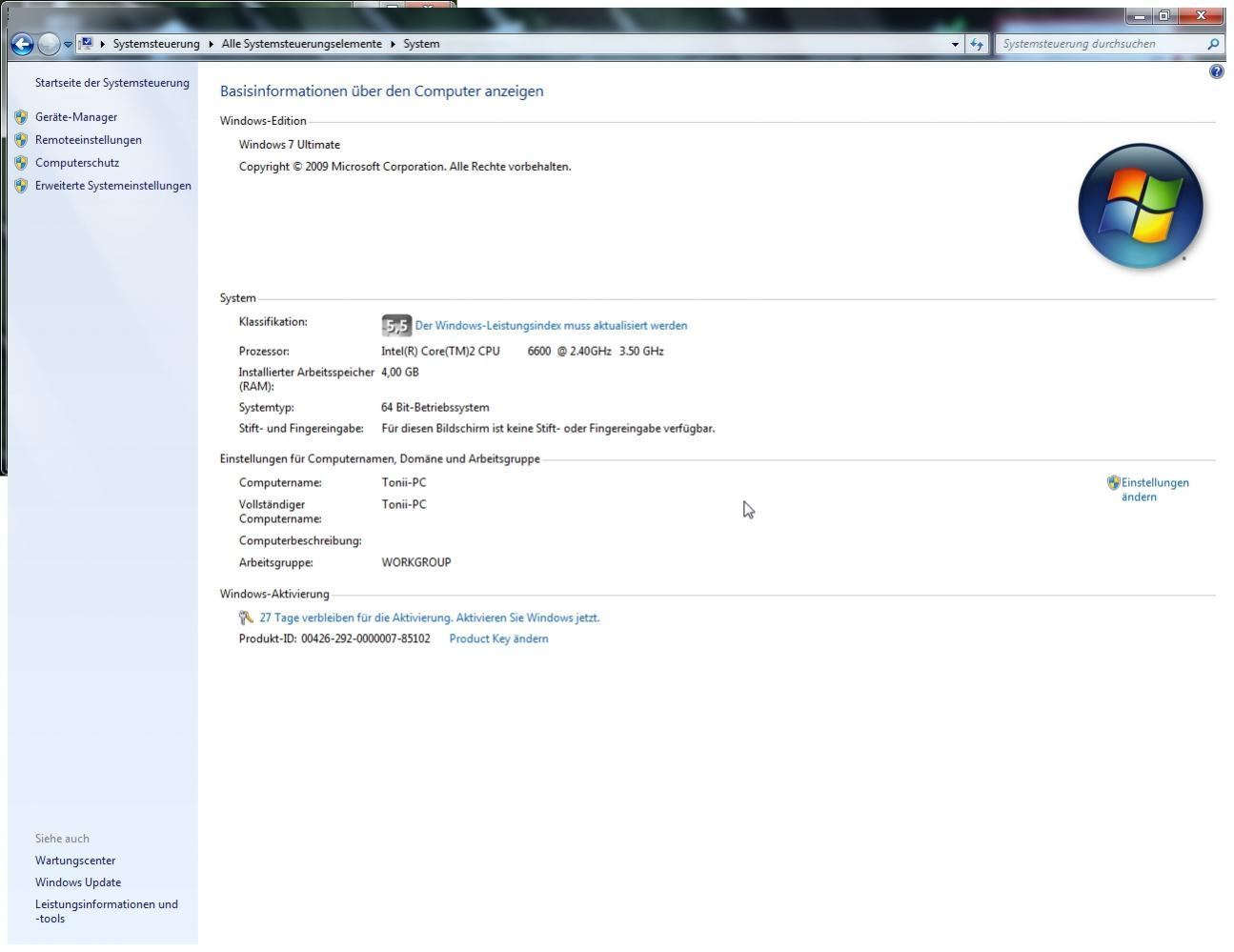Open Windows Update link
Image resolution: width=1234 pixels, height=952 pixels.
(78, 882)
